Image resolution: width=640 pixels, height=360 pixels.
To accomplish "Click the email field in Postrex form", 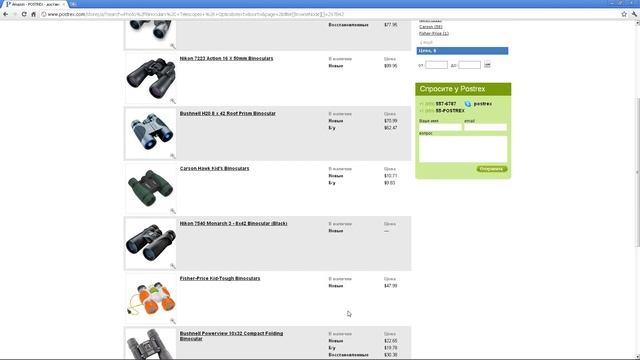I will tap(485, 127).
